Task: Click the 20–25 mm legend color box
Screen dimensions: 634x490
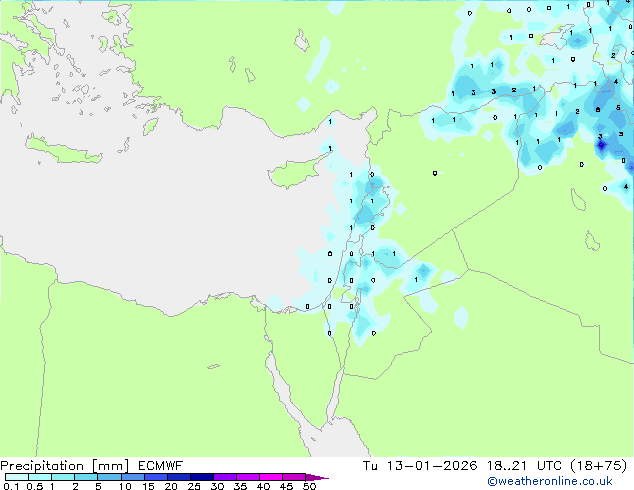Action: click(178, 477)
